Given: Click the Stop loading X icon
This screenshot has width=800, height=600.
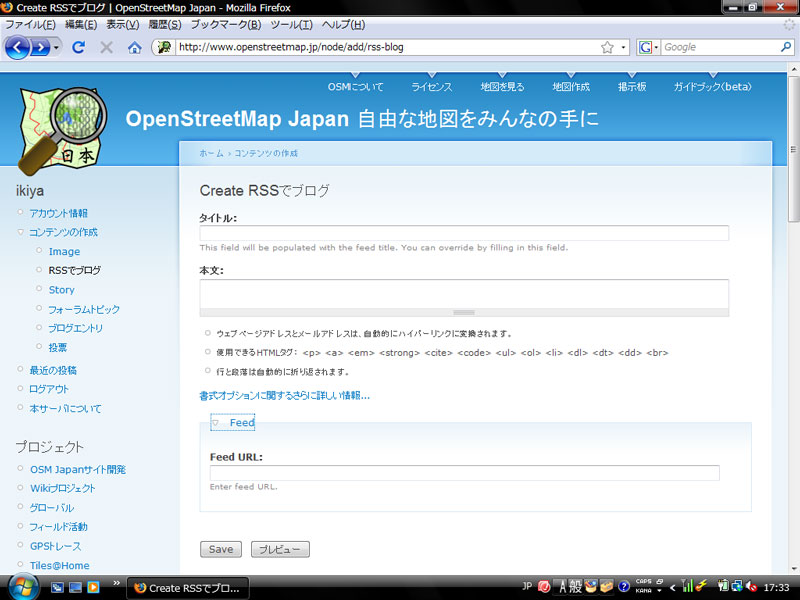Looking at the screenshot, I should click(x=106, y=47).
